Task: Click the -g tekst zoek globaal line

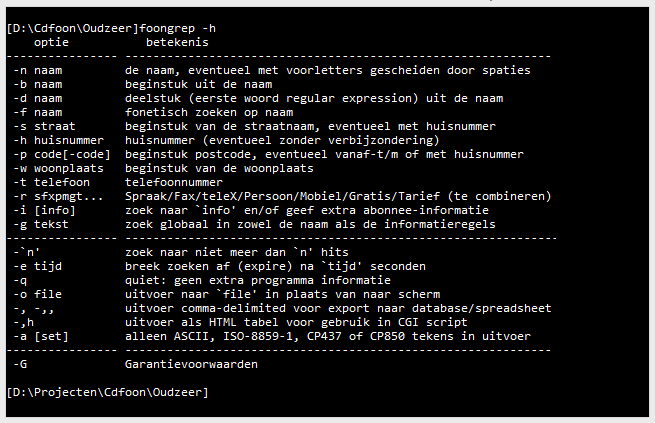Action: point(254,224)
